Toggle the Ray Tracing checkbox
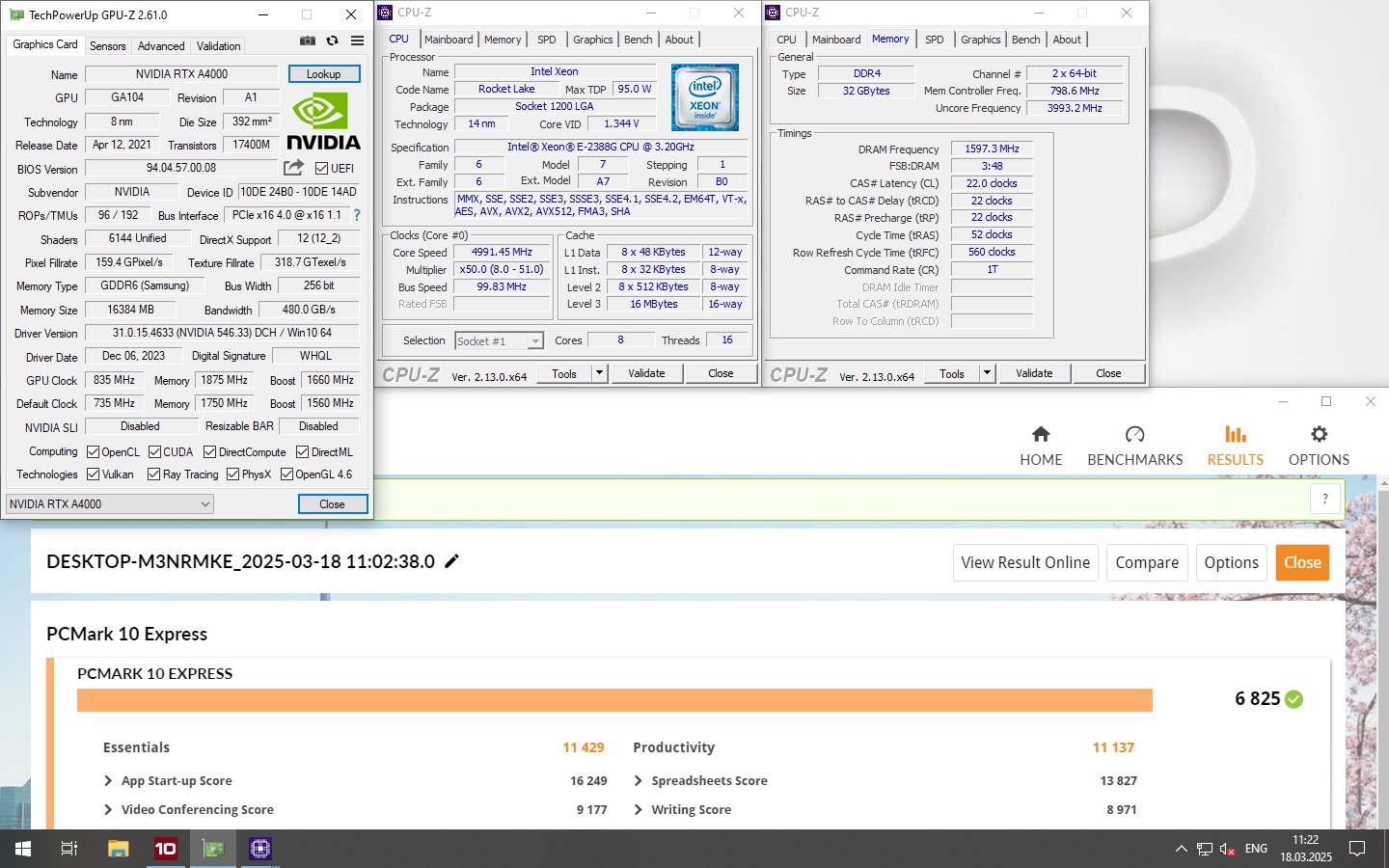 153,474
